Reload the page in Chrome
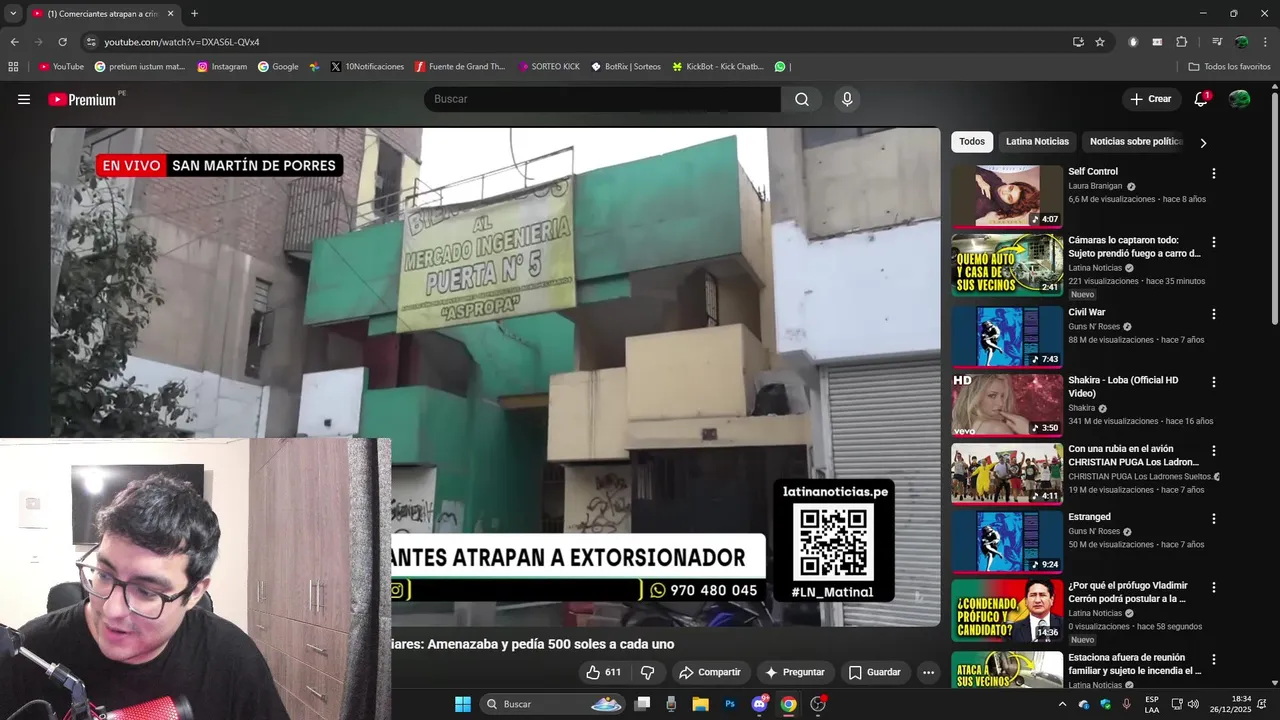The image size is (1280, 720). click(62, 42)
